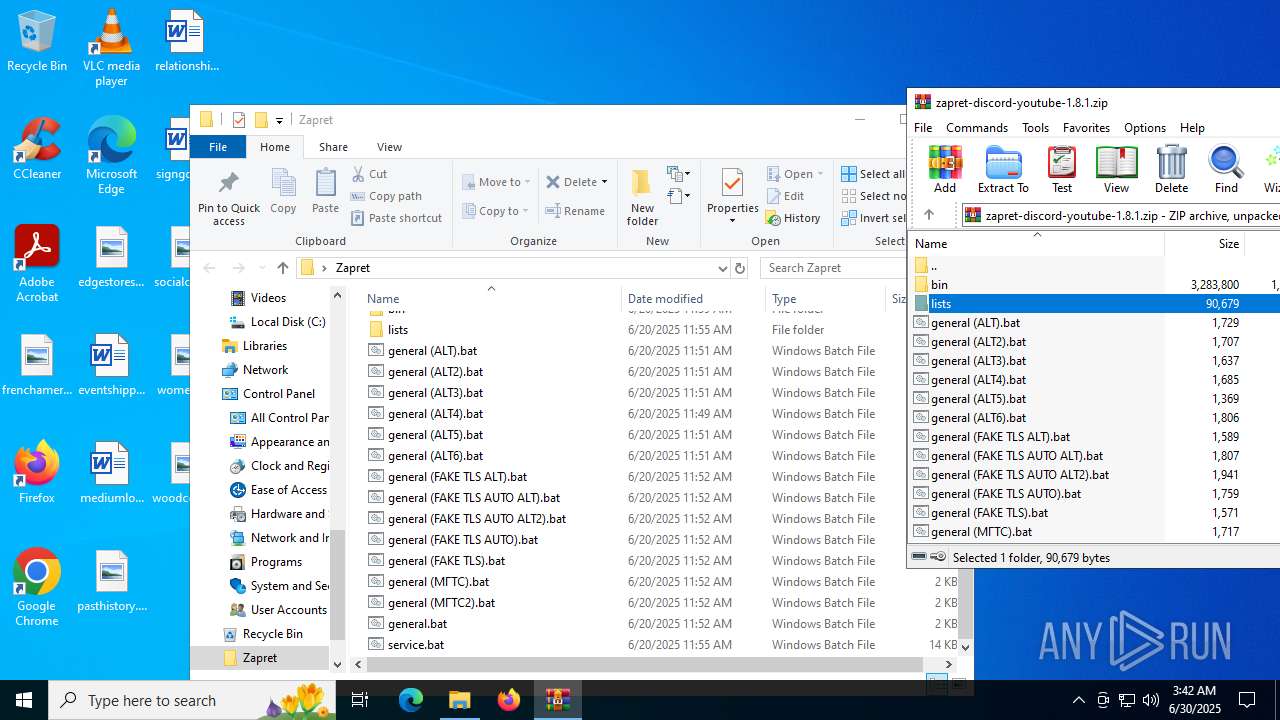1280x720 pixels.
Task: Click the View icon in WinRAR toolbar
Action: point(1116,168)
